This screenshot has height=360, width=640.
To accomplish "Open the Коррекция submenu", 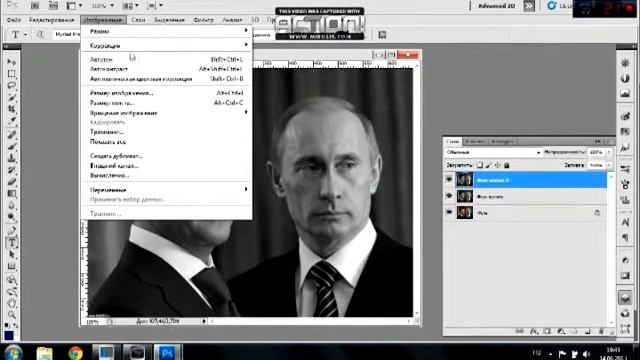I will coord(167,45).
